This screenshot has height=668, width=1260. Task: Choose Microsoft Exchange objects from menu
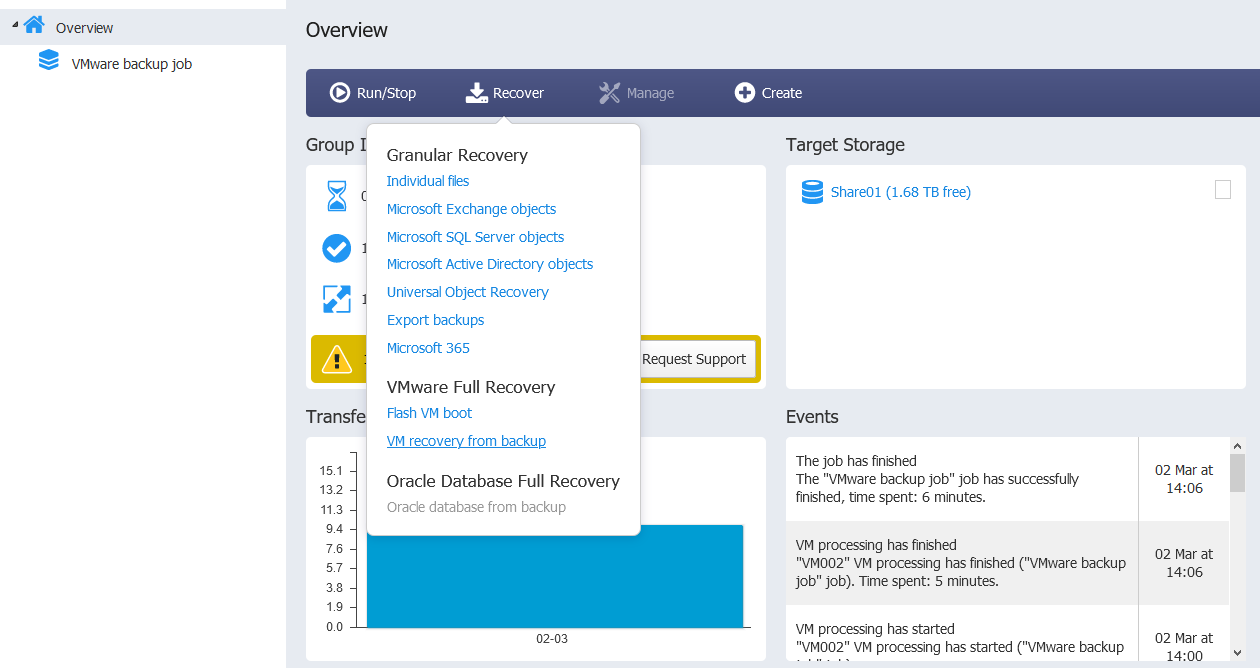click(x=471, y=209)
